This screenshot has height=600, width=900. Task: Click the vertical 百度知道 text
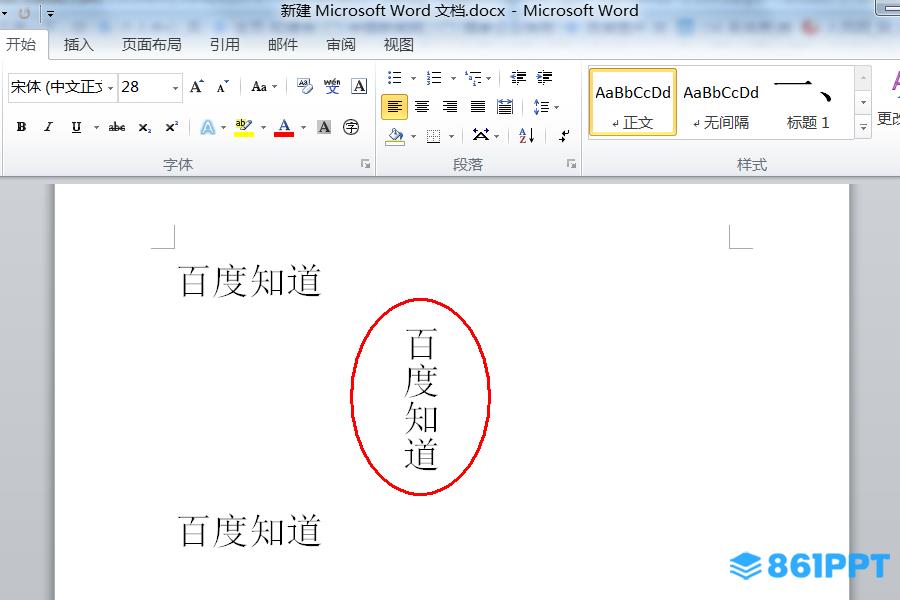click(421, 398)
